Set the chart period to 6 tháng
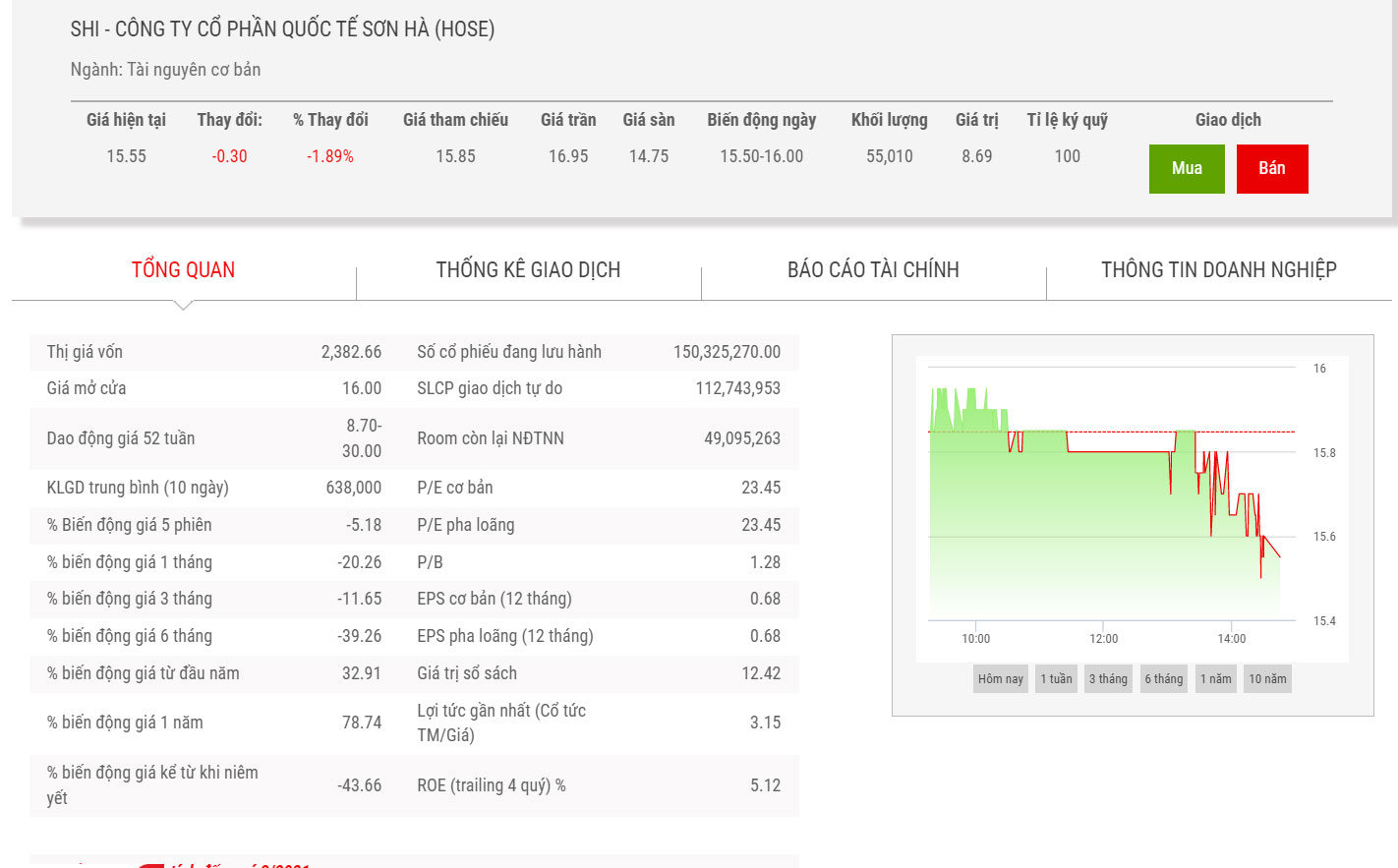The height and width of the screenshot is (868, 1398). point(1163,679)
